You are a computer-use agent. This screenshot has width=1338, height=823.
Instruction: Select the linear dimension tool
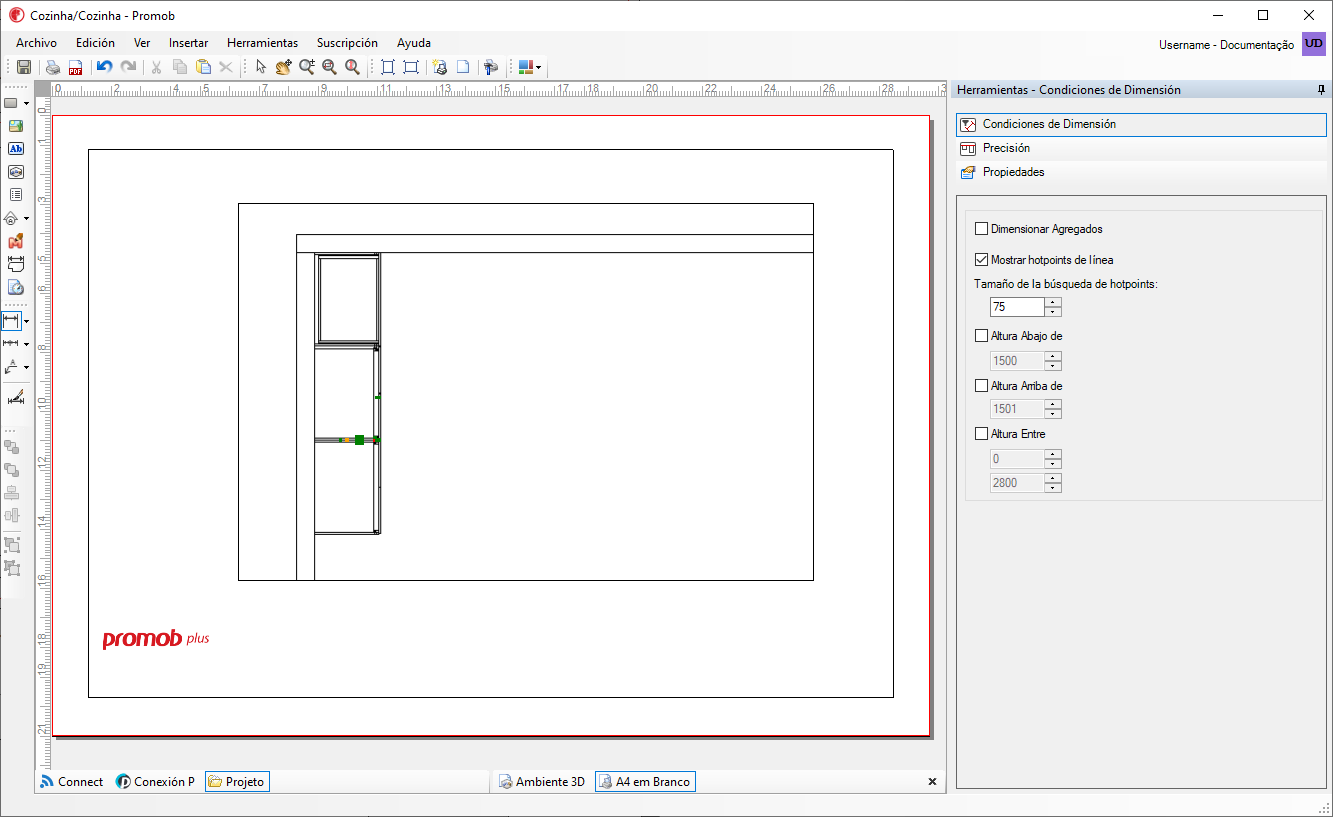coord(11,321)
